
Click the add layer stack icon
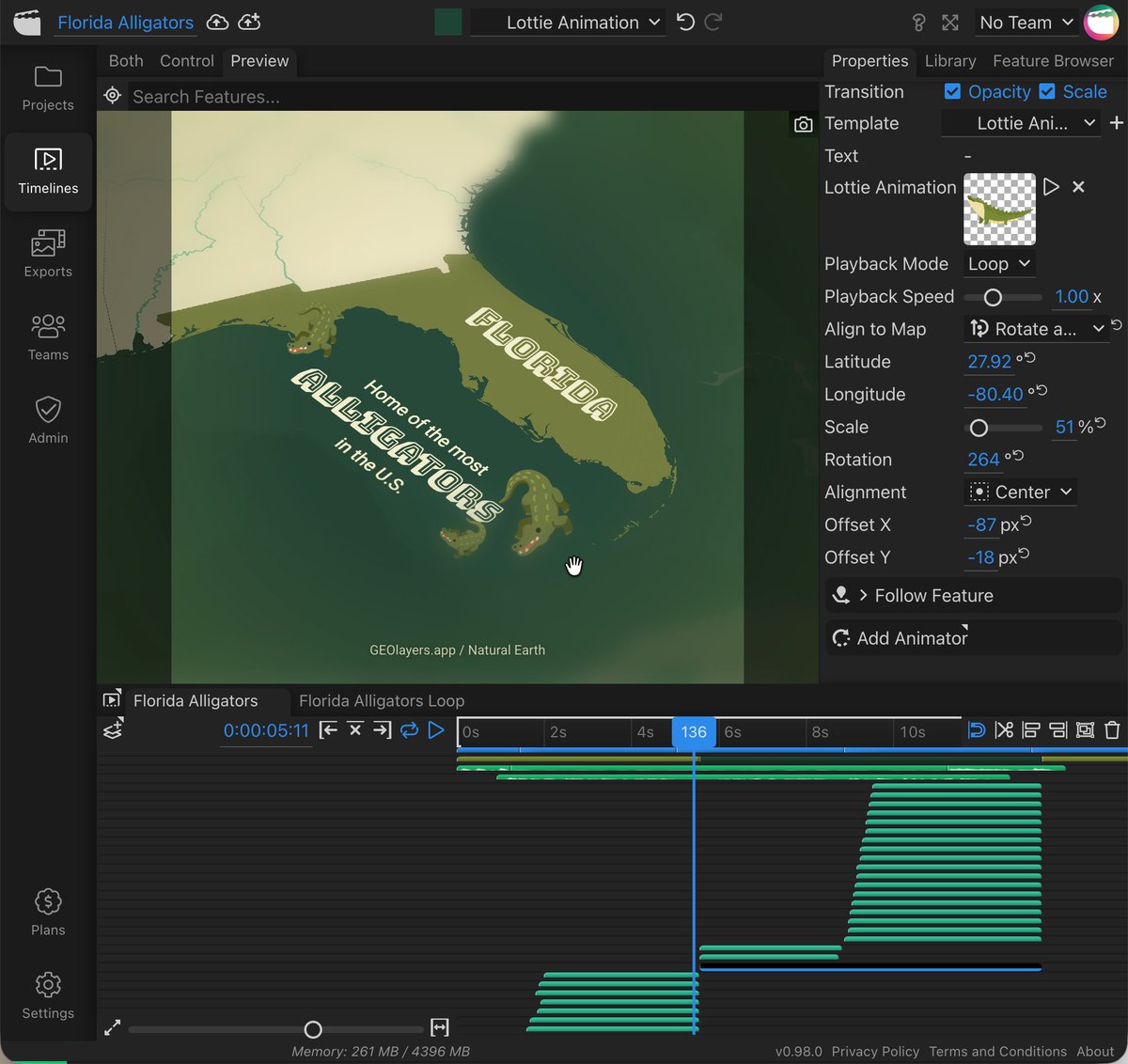(x=113, y=728)
